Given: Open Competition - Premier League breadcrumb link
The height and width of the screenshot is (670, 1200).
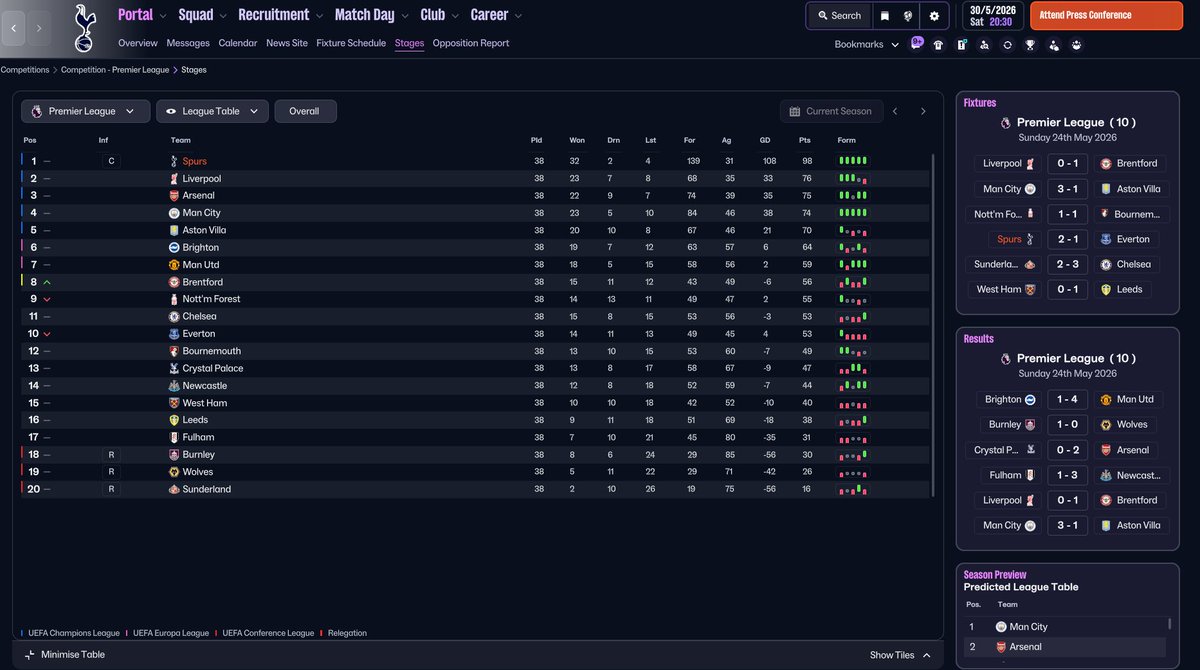Looking at the screenshot, I should click(x=115, y=71).
